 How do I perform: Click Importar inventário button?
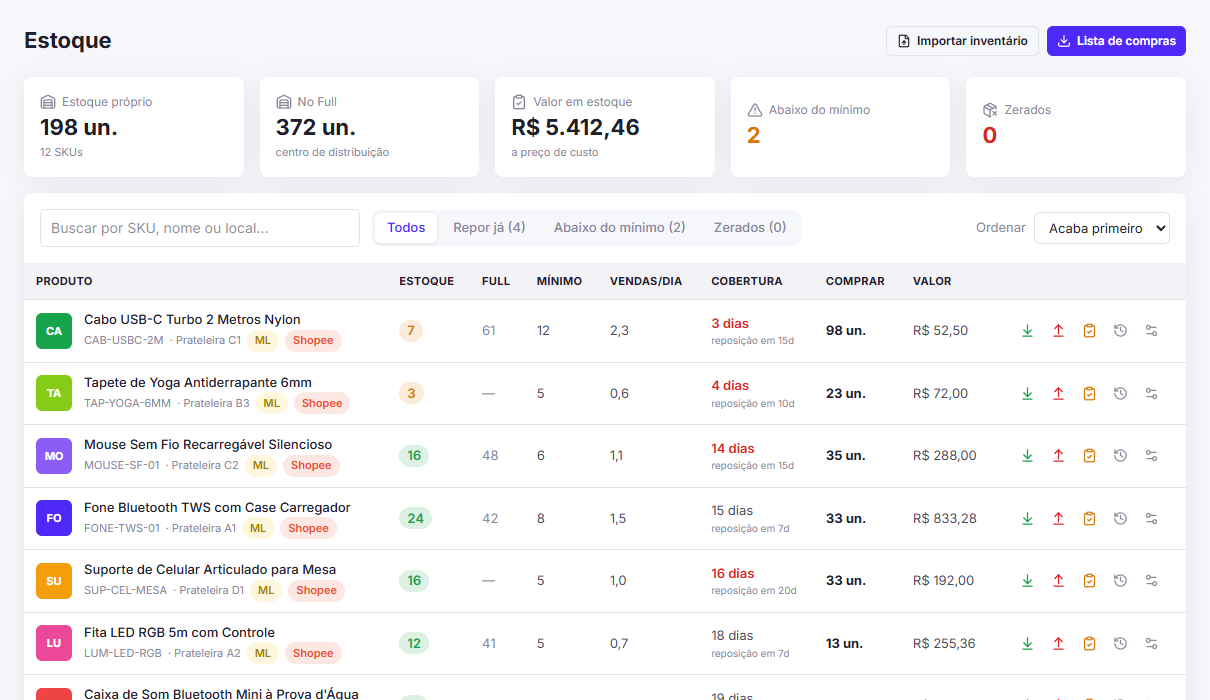coord(962,41)
